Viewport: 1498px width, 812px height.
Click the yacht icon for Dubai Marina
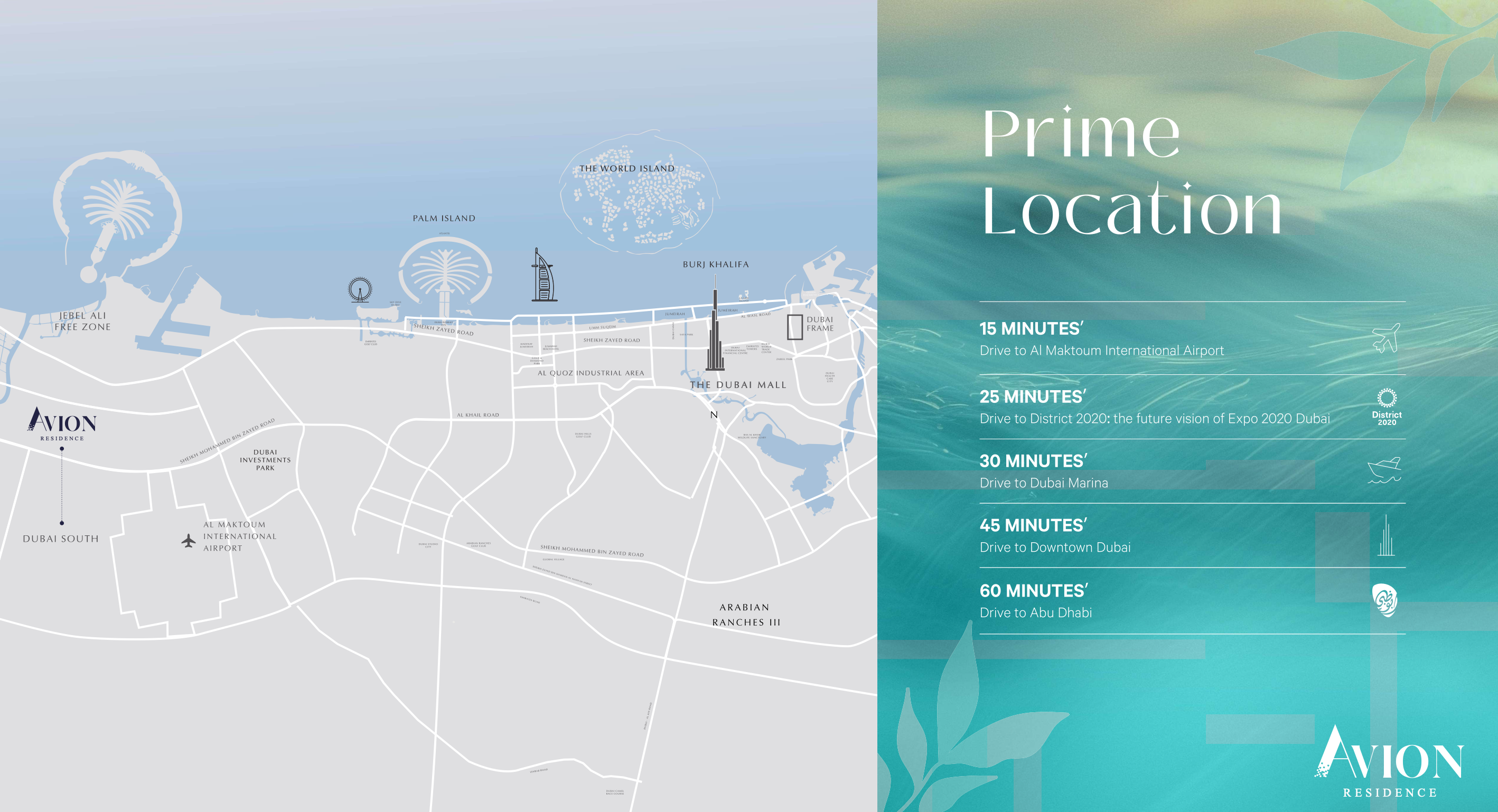1384,471
